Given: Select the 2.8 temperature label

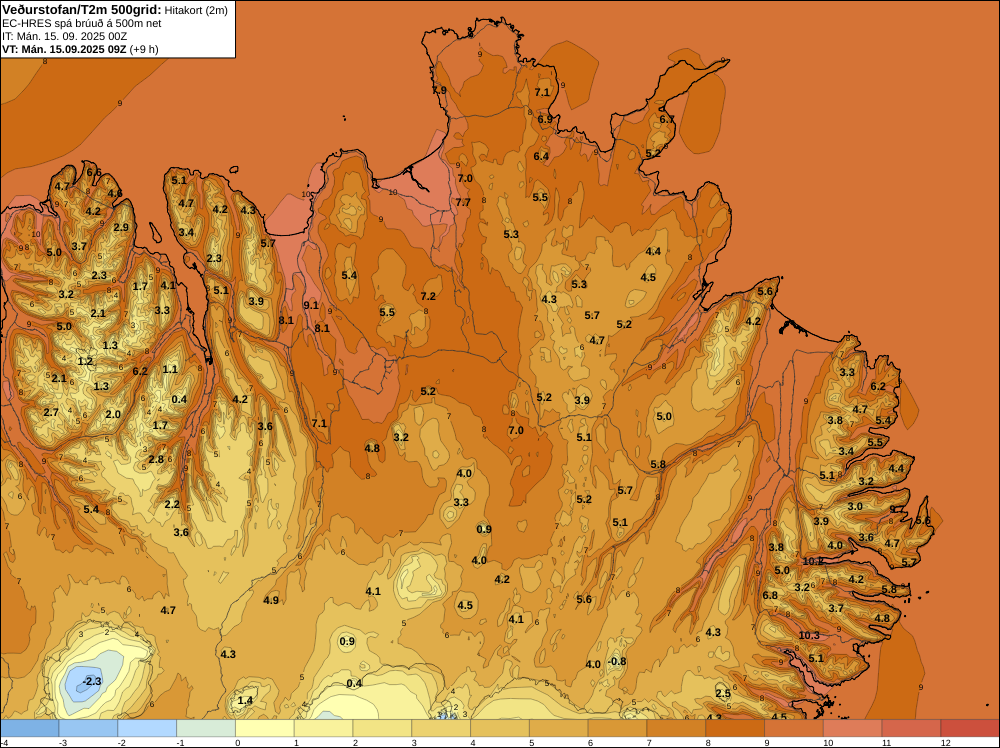Looking at the screenshot, I should point(156,460).
